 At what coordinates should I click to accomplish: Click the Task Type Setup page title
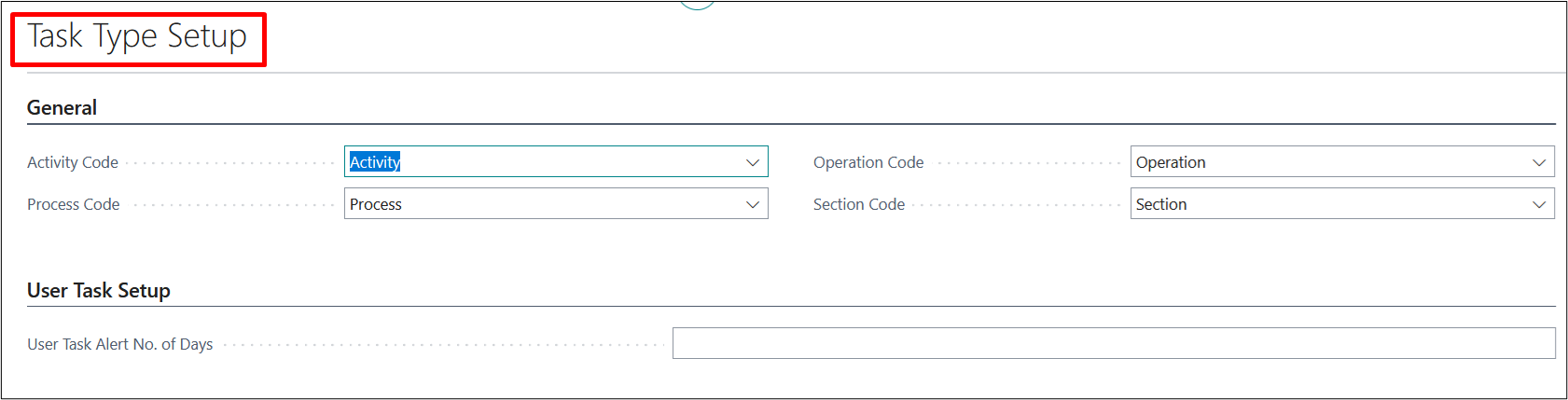pos(137,36)
